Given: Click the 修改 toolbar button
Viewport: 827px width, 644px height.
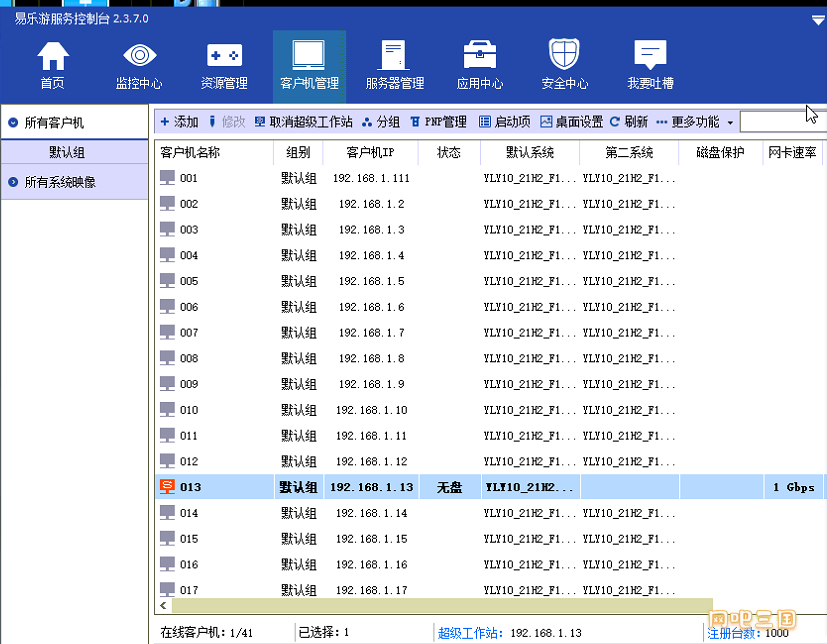Looking at the screenshot, I should point(227,122).
